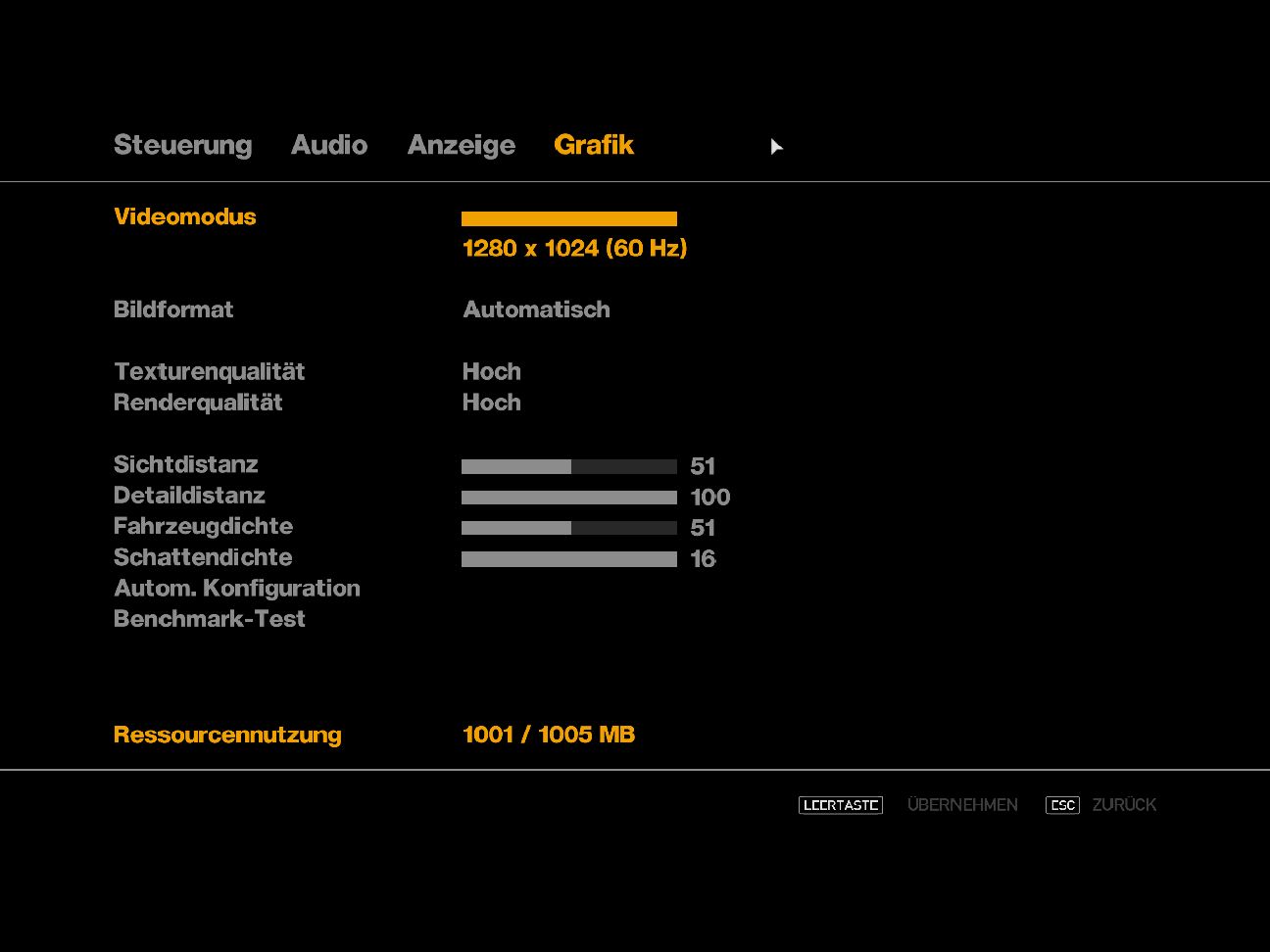Image resolution: width=1270 pixels, height=952 pixels.
Task: Select the Detaildistanz label
Action: 190,496
